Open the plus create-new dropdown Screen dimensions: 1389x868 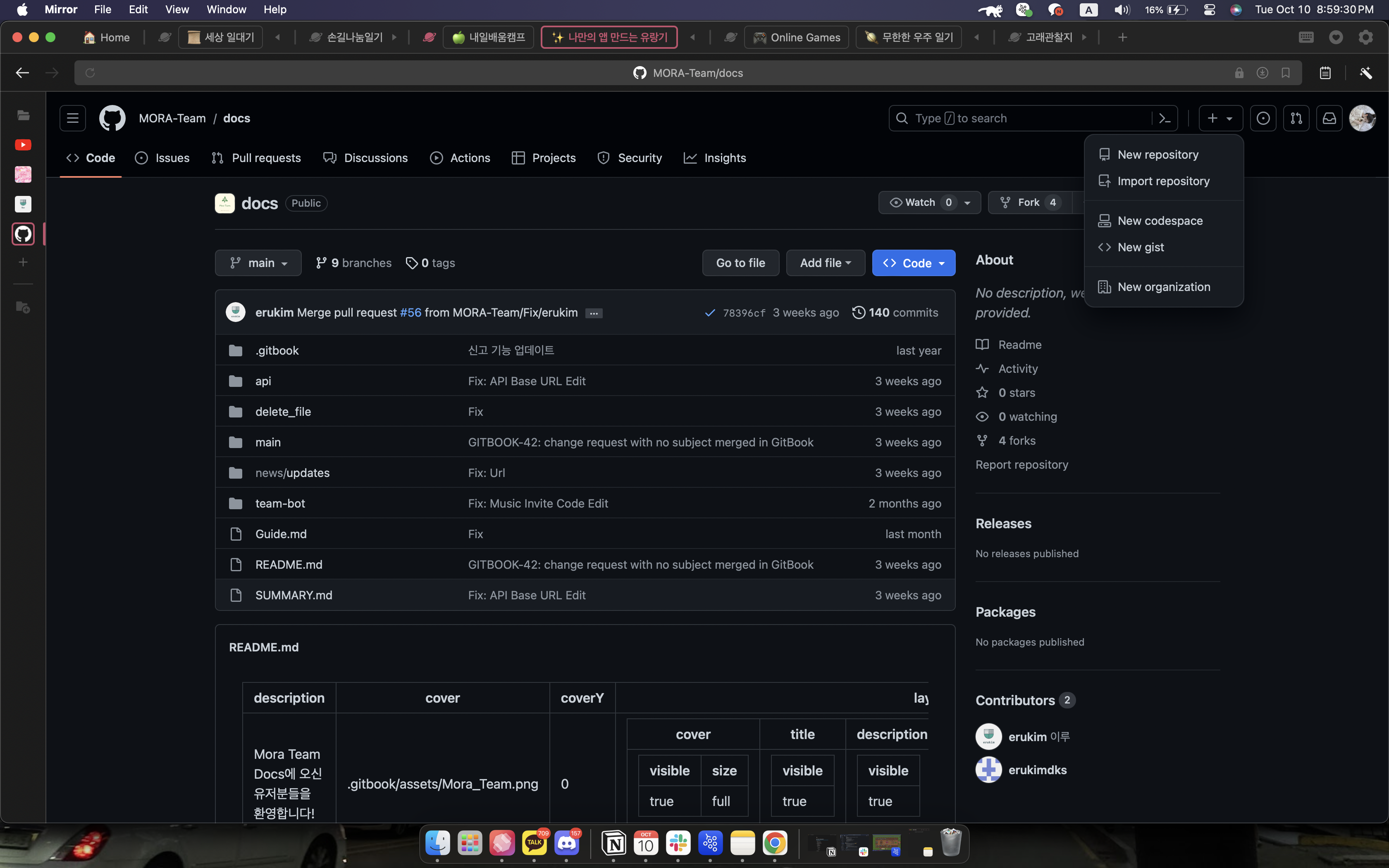click(x=1221, y=118)
